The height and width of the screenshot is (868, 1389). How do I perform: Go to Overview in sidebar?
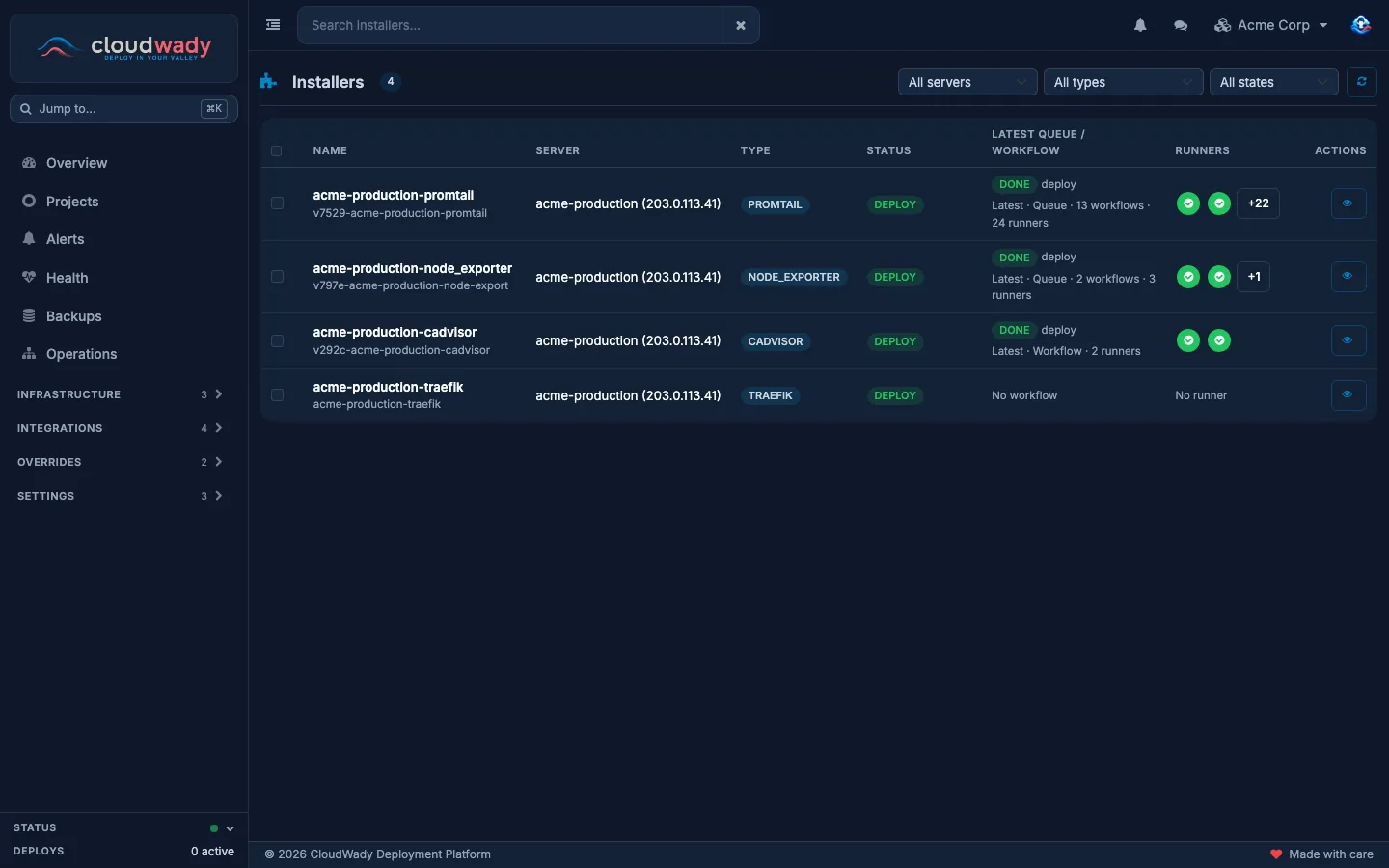[123, 163]
